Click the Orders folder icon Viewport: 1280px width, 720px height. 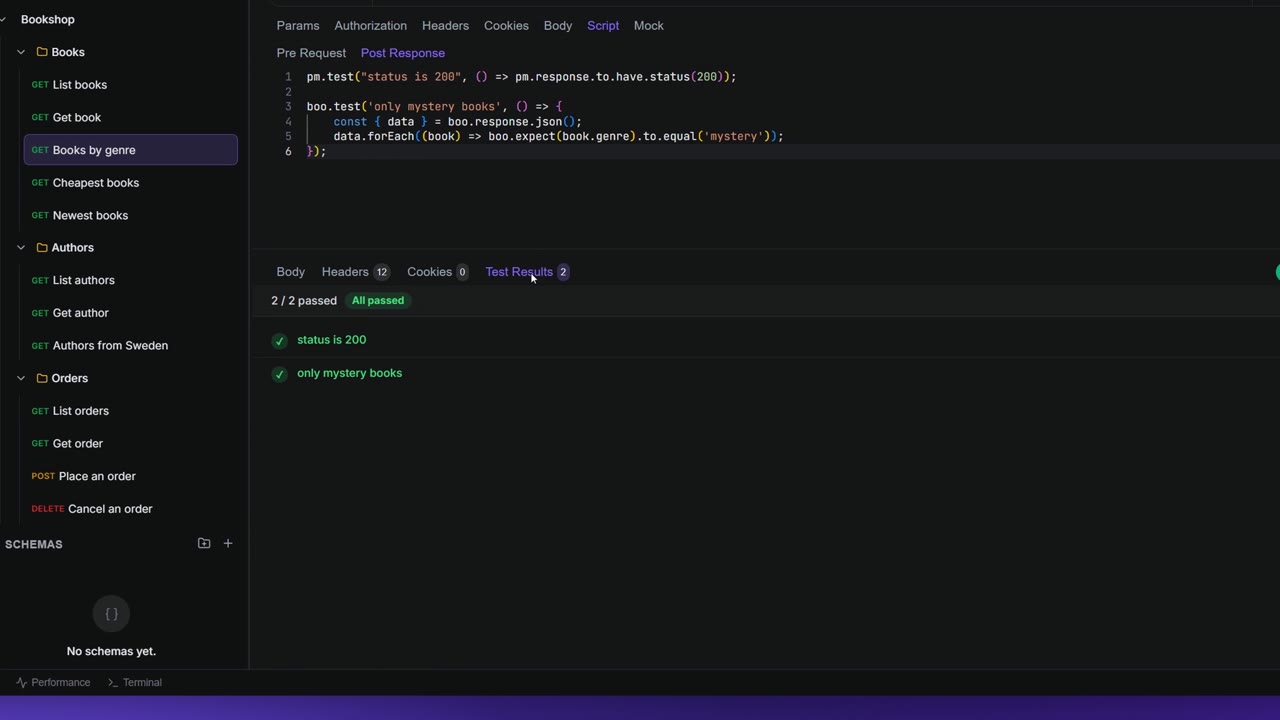(x=42, y=378)
